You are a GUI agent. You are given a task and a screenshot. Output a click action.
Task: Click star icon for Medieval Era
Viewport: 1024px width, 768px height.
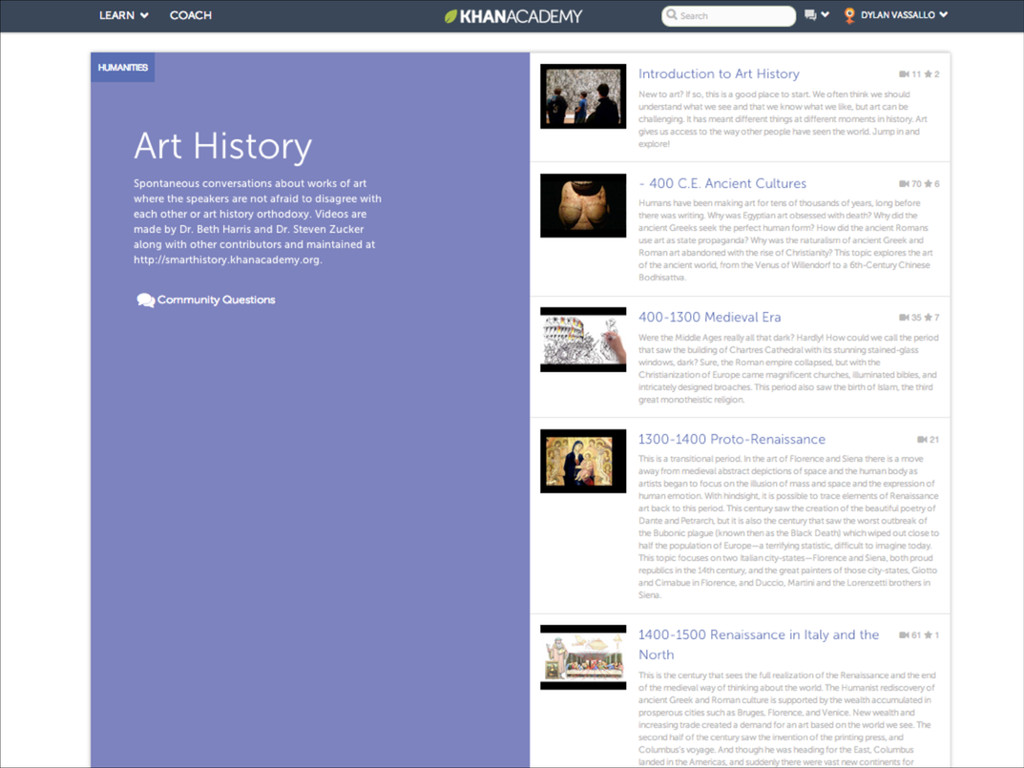(928, 318)
